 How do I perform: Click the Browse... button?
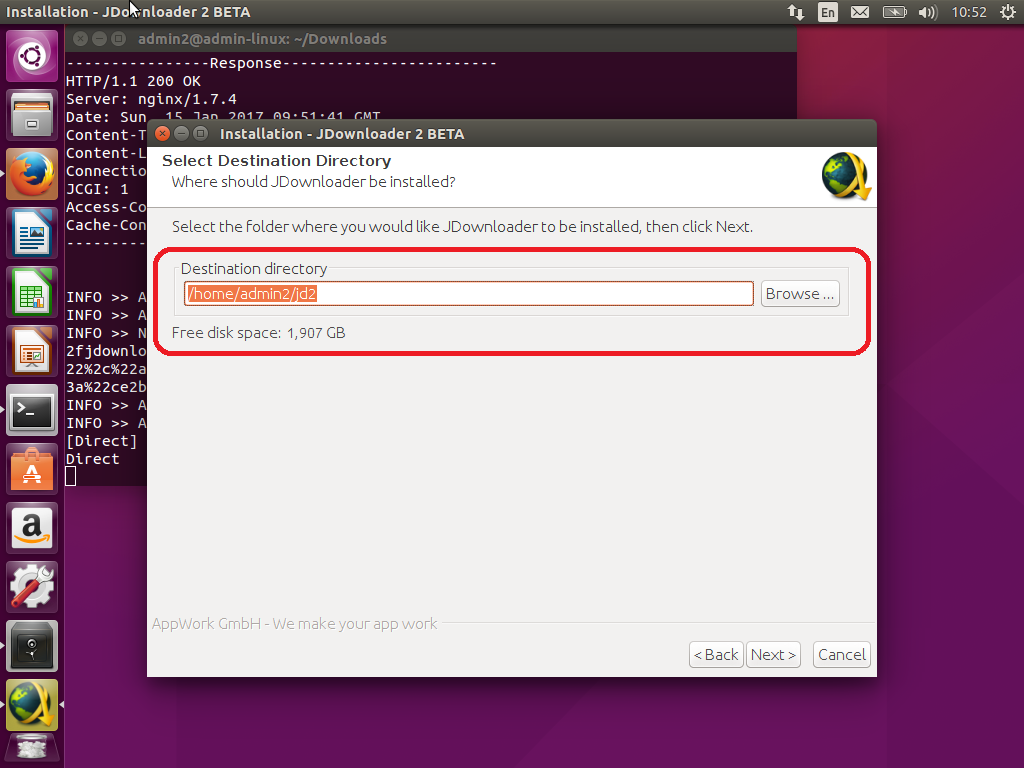[x=800, y=294]
